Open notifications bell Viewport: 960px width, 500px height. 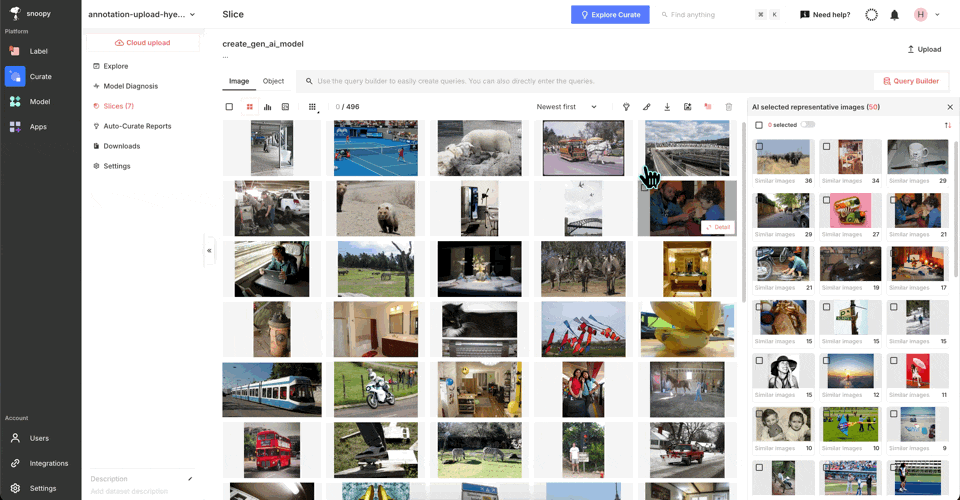pos(894,15)
